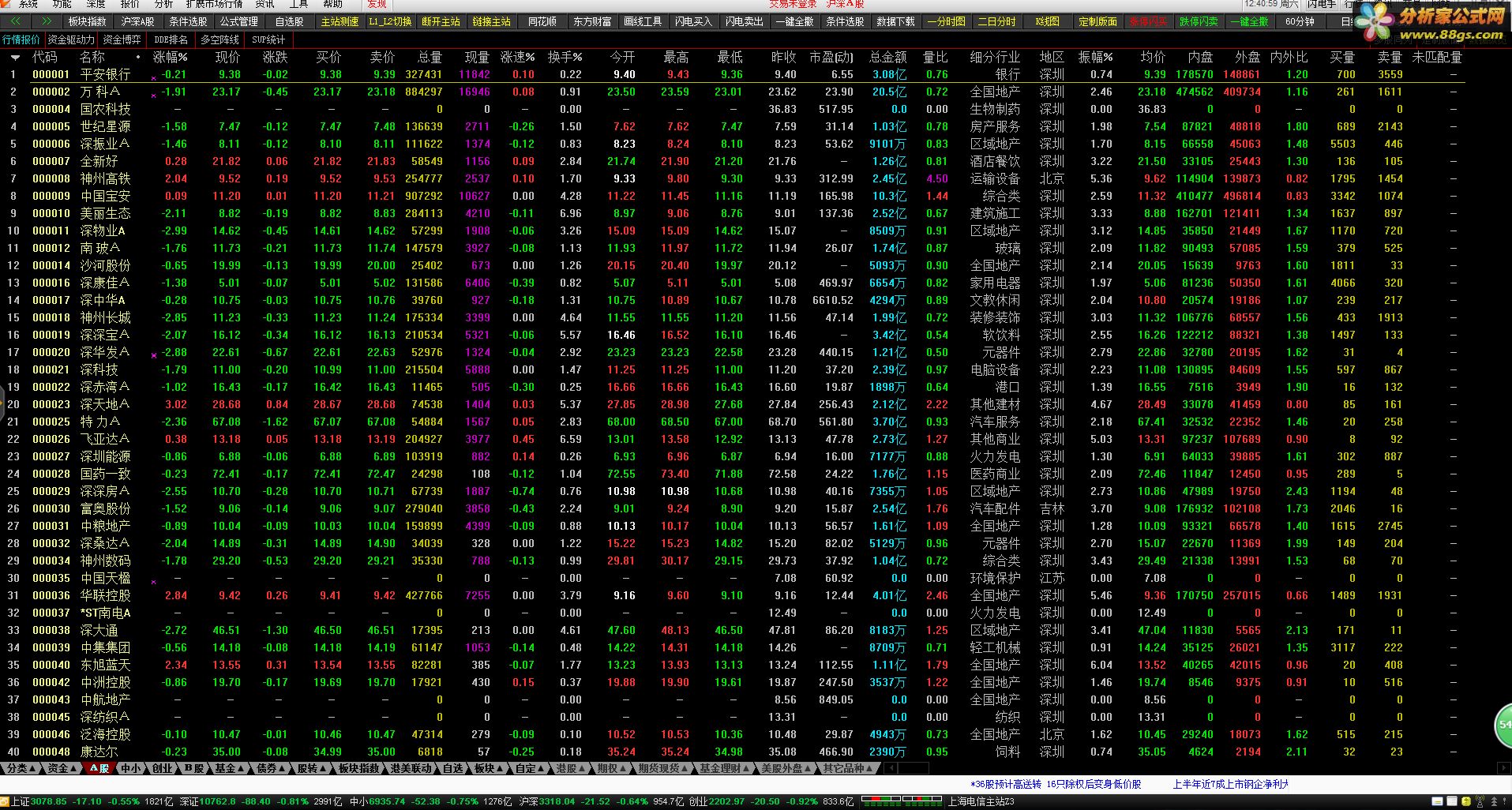Click the 主站测速 toolbar button
This screenshot has width=1512, height=810.
click(x=340, y=21)
